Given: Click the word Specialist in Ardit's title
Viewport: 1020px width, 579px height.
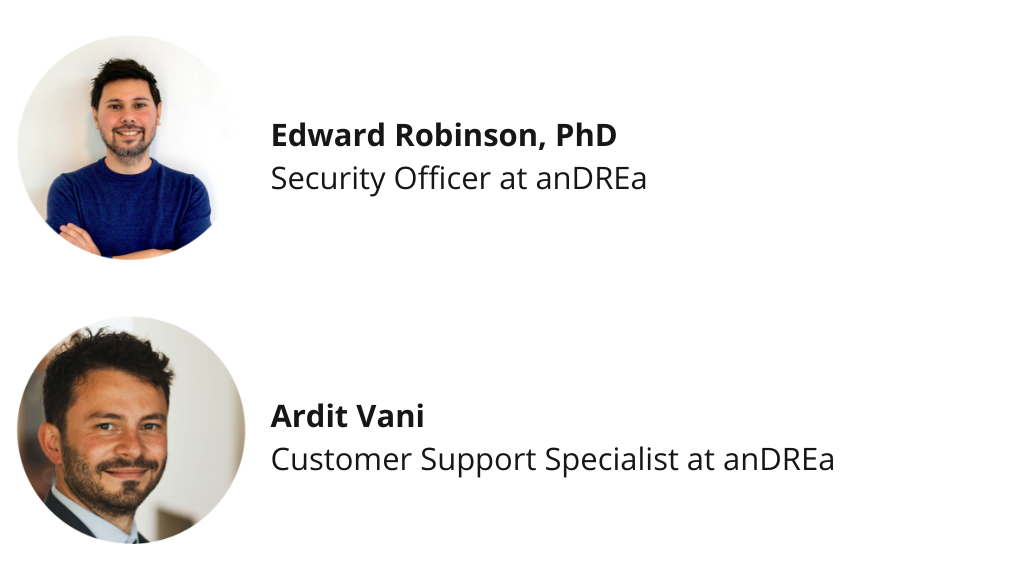Looking at the screenshot, I should click(611, 461).
